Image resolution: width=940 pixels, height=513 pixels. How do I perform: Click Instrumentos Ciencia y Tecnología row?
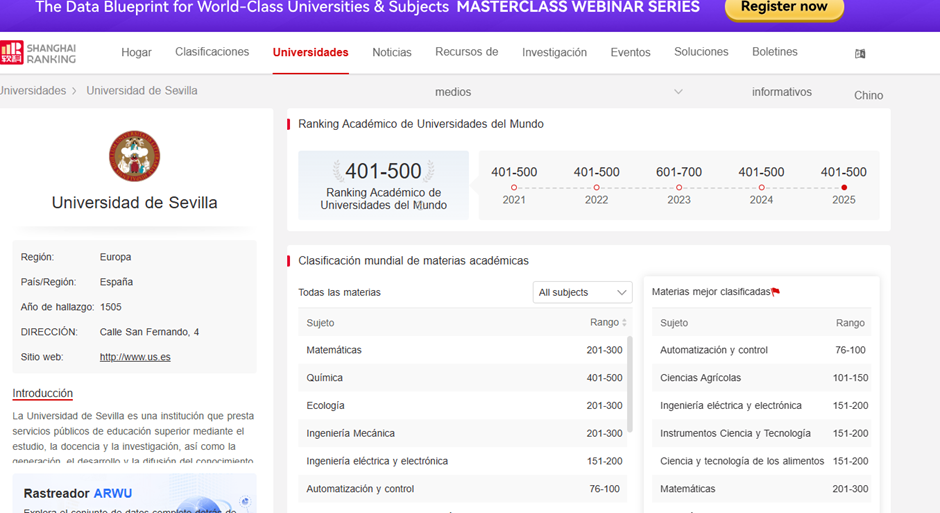pyautogui.click(x=761, y=433)
